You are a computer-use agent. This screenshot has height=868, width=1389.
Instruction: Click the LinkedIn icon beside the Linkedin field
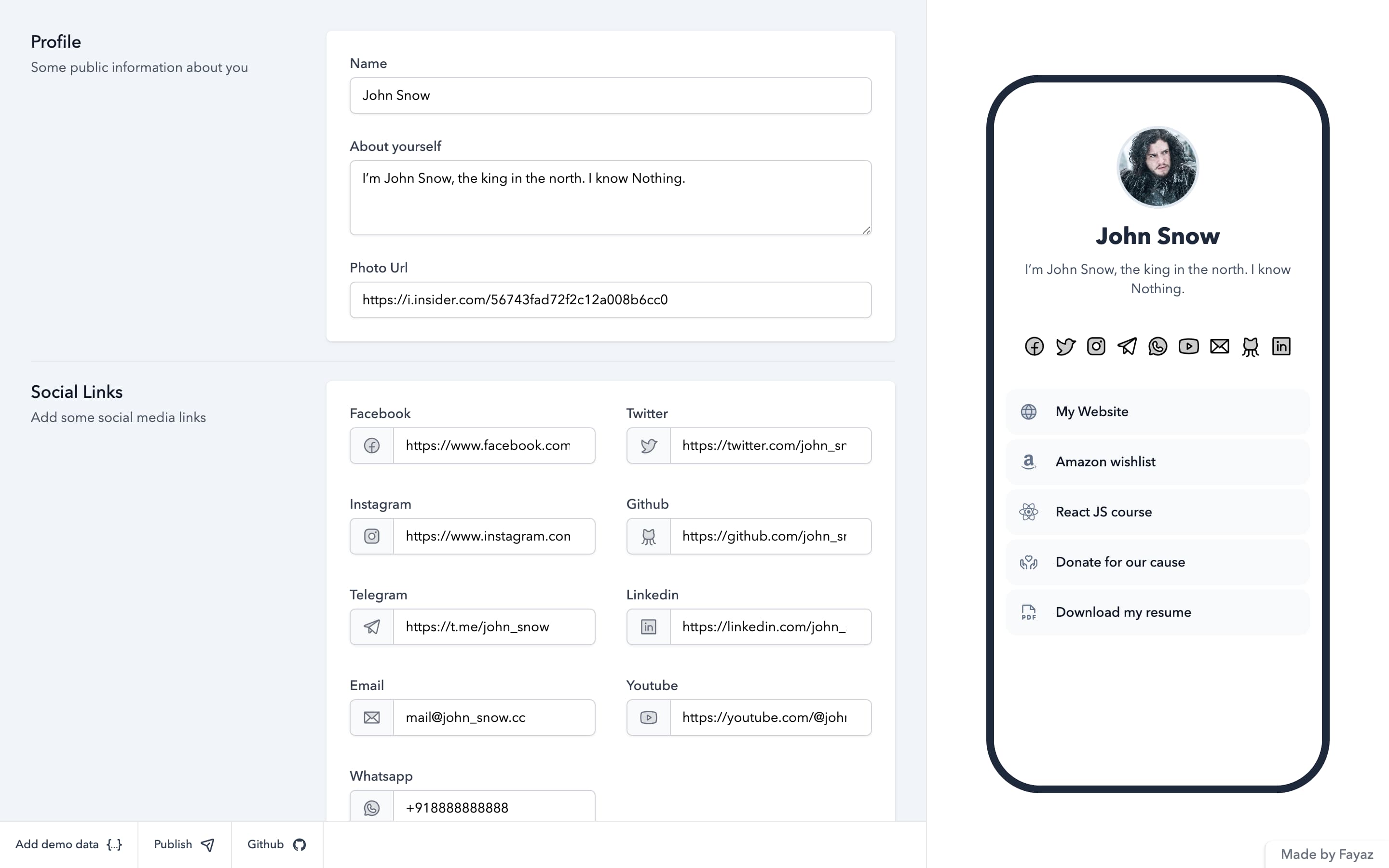pyautogui.click(x=649, y=627)
